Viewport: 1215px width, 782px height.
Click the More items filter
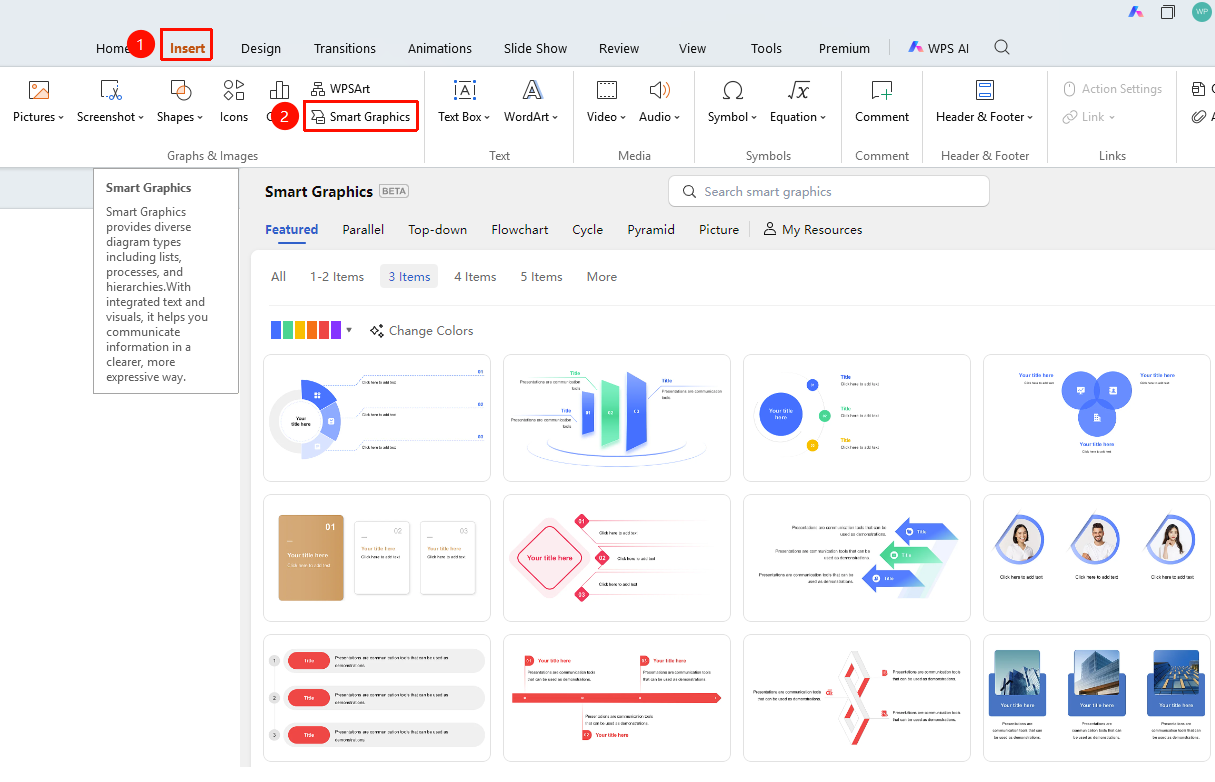coord(602,277)
